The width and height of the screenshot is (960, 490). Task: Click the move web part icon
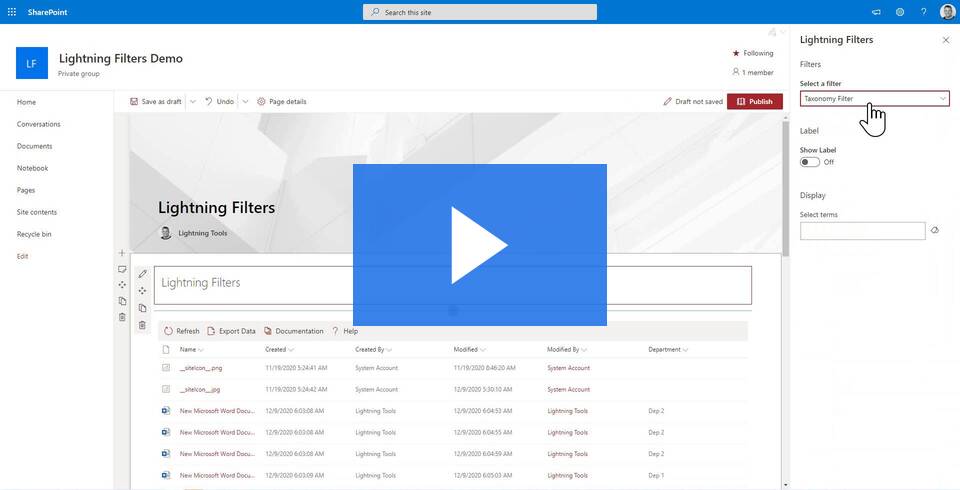point(142,291)
